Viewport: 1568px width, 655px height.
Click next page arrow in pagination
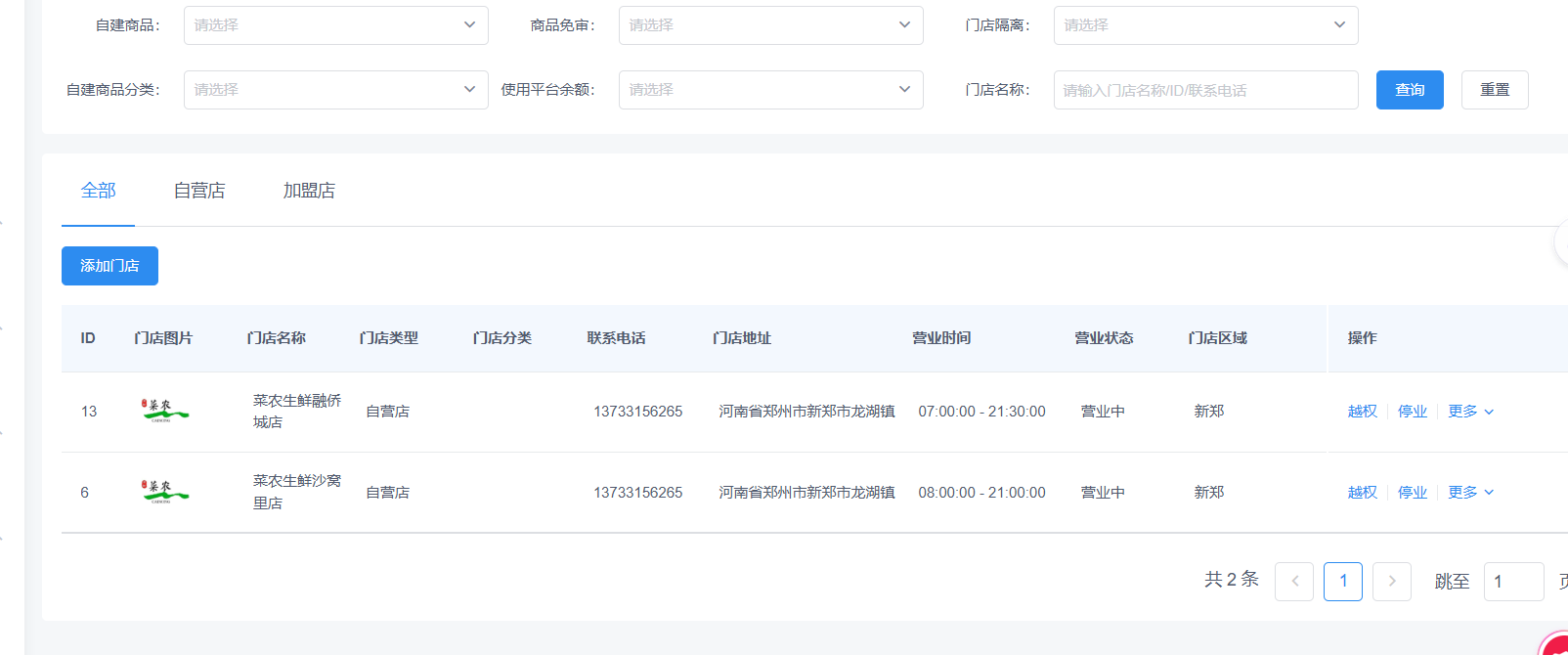[x=1392, y=582]
